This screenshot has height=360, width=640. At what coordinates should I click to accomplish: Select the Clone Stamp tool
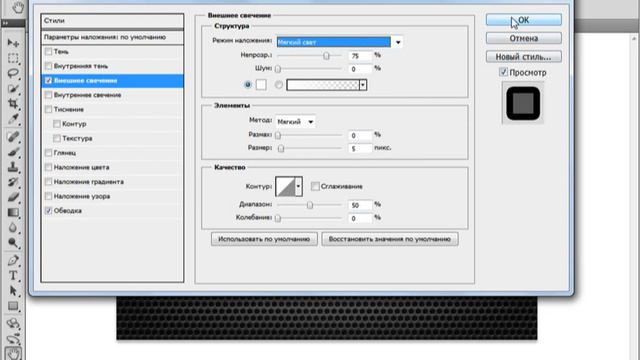click(13, 167)
